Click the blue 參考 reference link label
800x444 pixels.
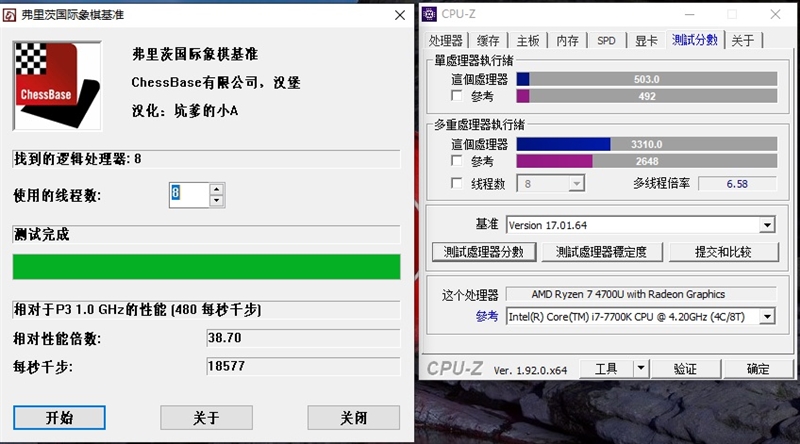487,316
